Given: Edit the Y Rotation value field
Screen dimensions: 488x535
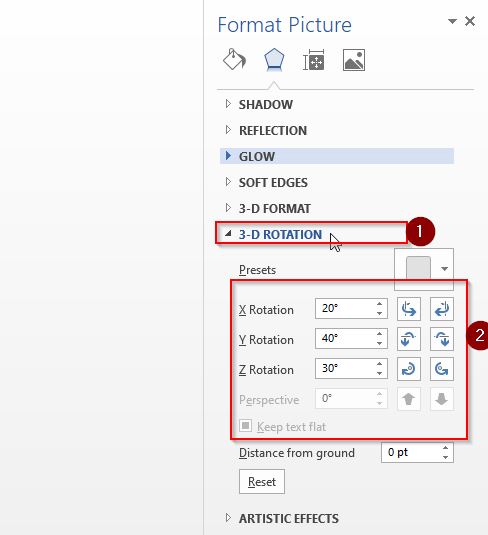Looking at the screenshot, I should 345,338.
